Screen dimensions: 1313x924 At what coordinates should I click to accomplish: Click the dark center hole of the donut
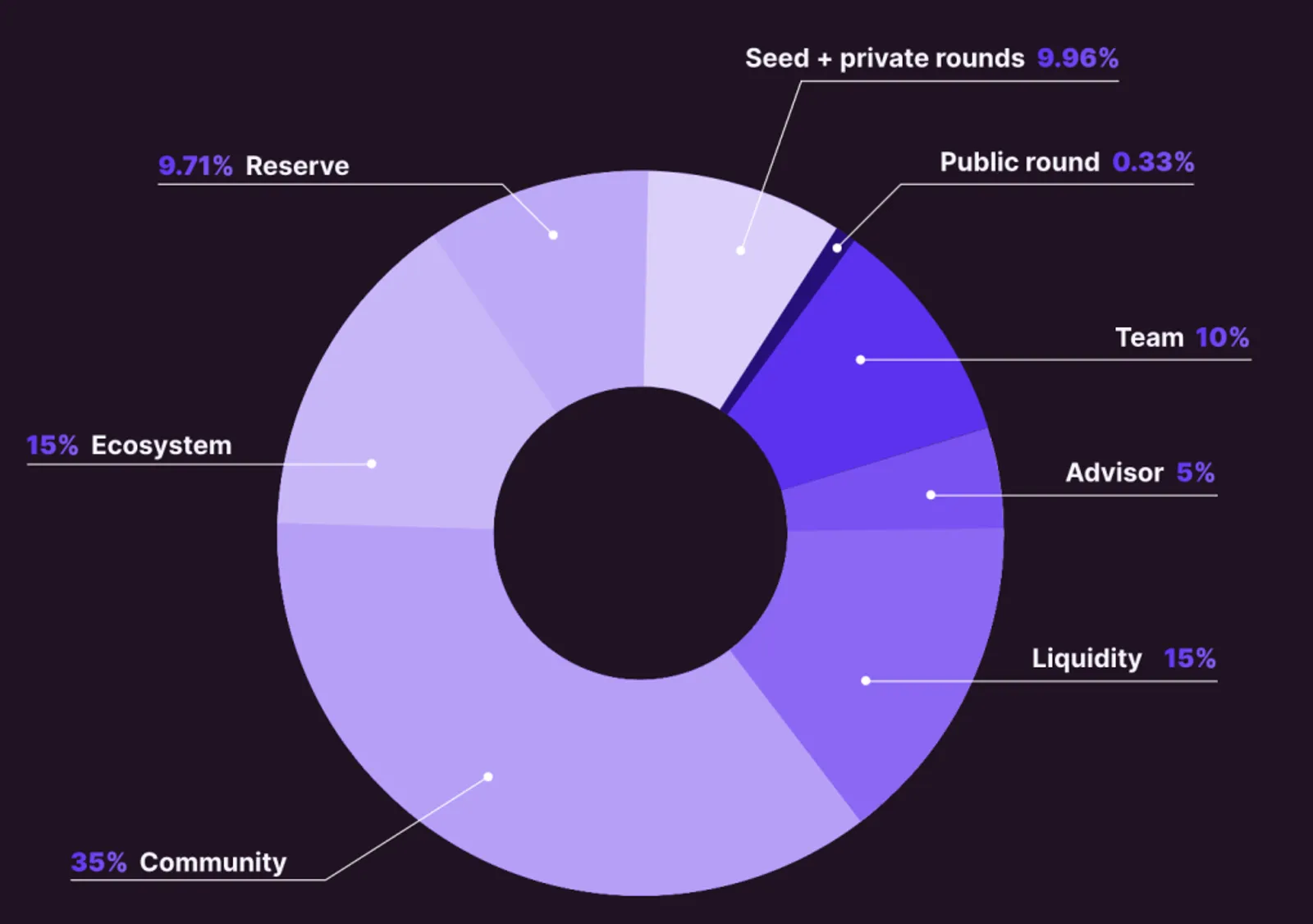point(641,533)
